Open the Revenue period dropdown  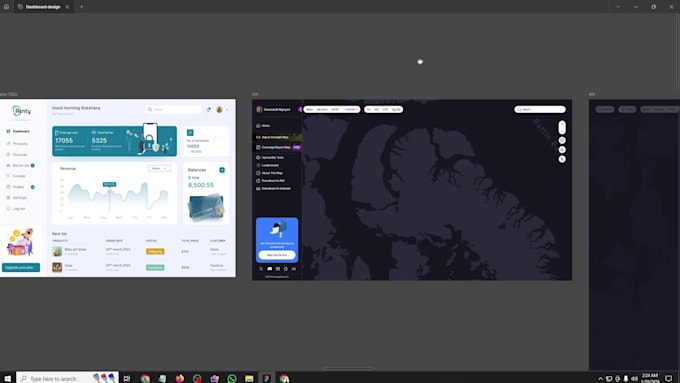click(x=159, y=168)
